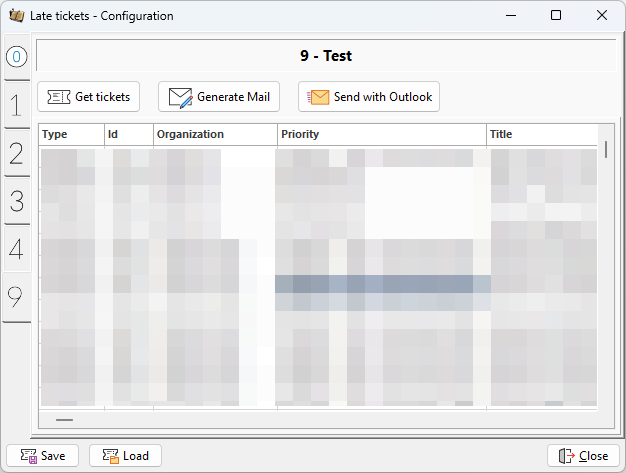Sort by the Type column header
The height and width of the screenshot is (473, 626).
(x=71, y=134)
